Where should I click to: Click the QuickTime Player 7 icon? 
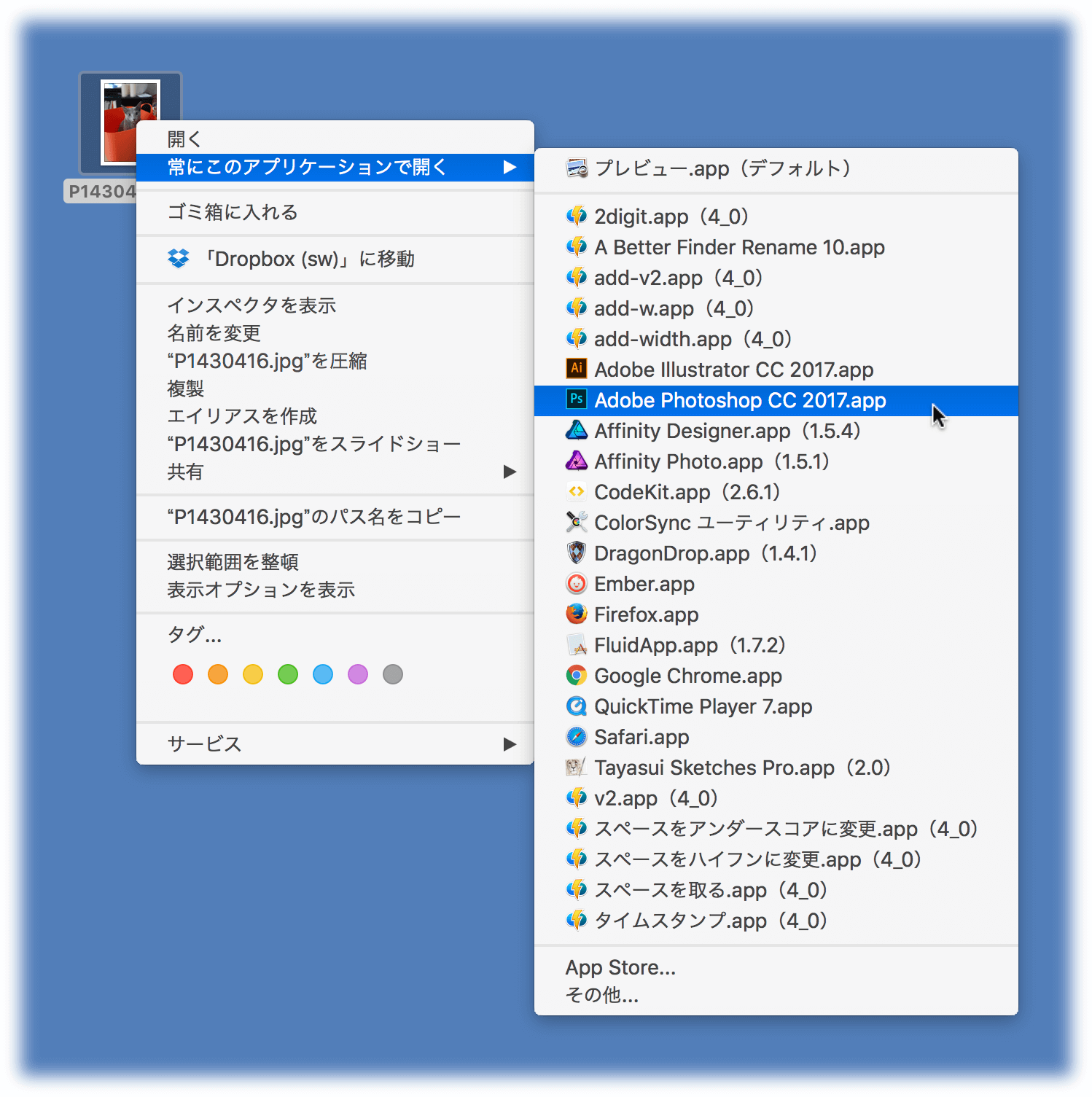pyautogui.click(x=577, y=706)
